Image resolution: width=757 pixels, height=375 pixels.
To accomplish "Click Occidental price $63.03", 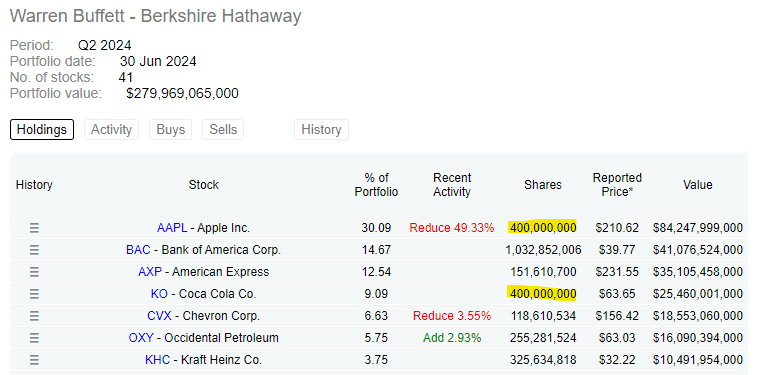I will [x=617, y=338].
